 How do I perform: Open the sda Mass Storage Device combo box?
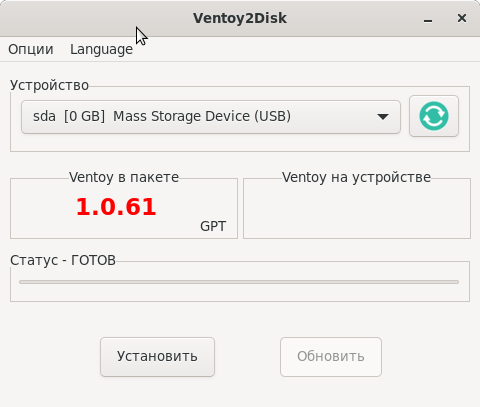coord(211,117)
